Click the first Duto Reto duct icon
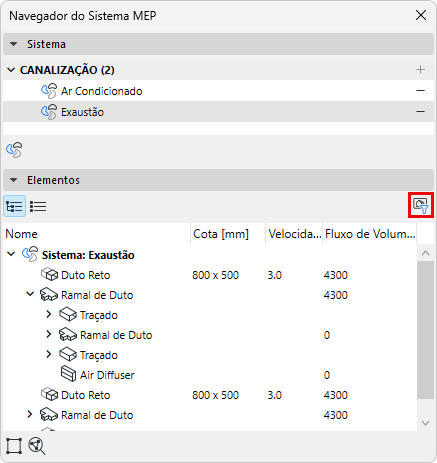Image resolution: width=437 pixels, height=463 pixels. pos(49,274)
